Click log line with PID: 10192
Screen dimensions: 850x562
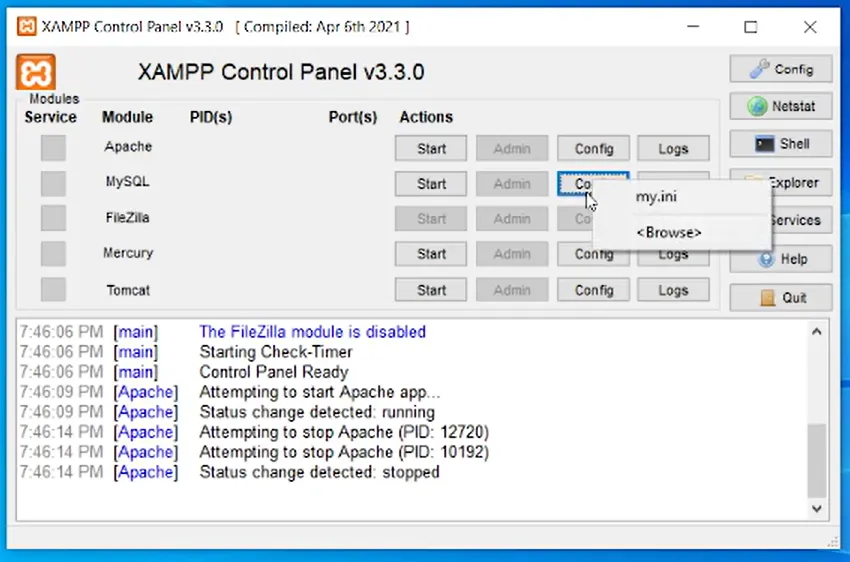[344, 452]
